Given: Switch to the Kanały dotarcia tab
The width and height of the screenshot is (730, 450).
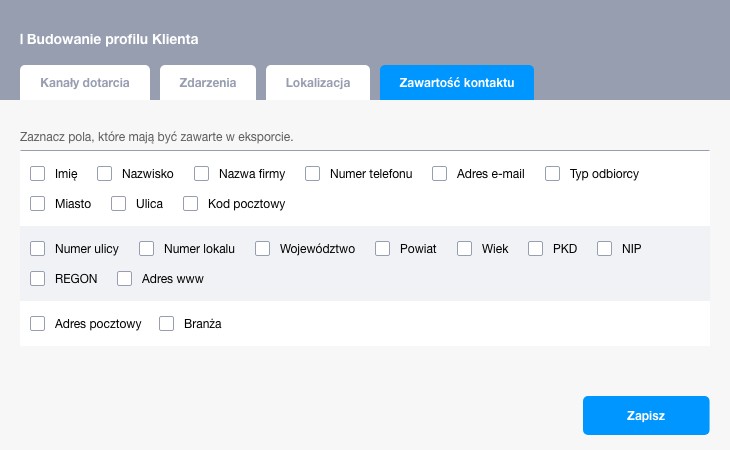Looking at the screenshot, I should pos(85,82).
